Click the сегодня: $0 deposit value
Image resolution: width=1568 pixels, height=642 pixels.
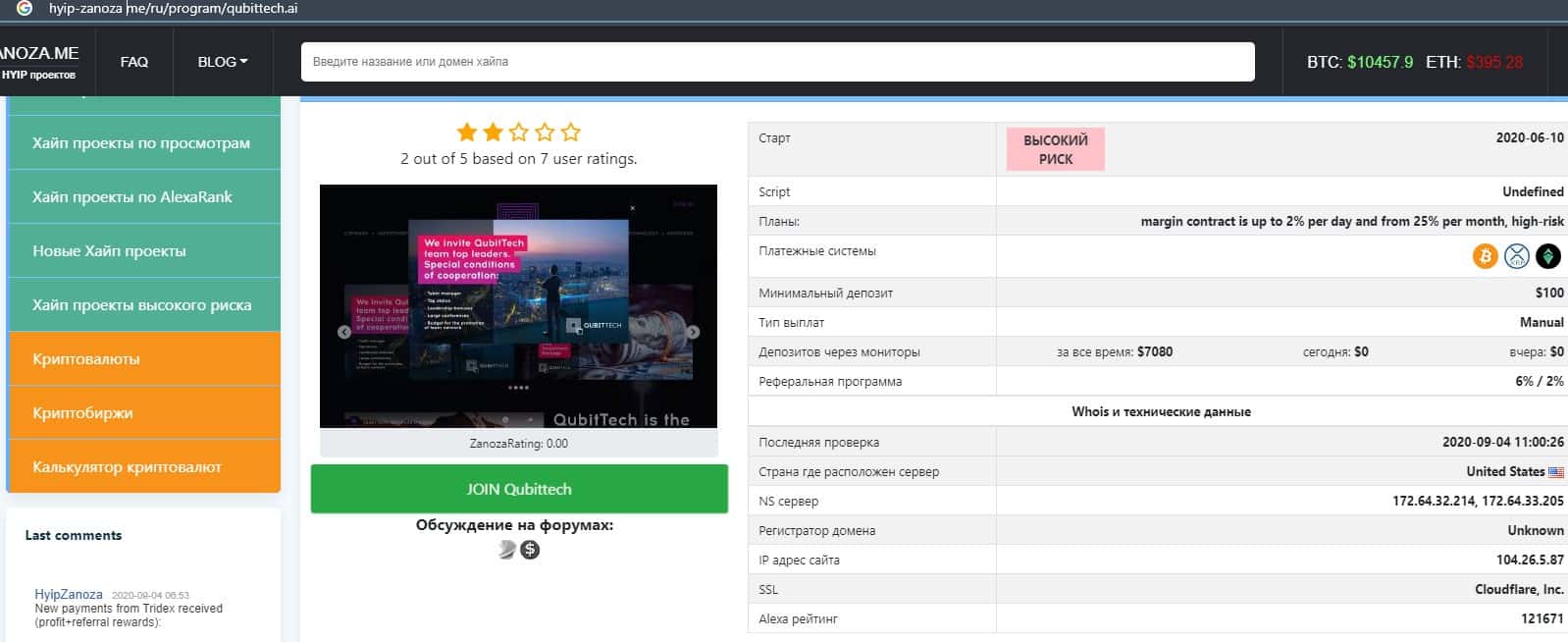coord(1335,351)
